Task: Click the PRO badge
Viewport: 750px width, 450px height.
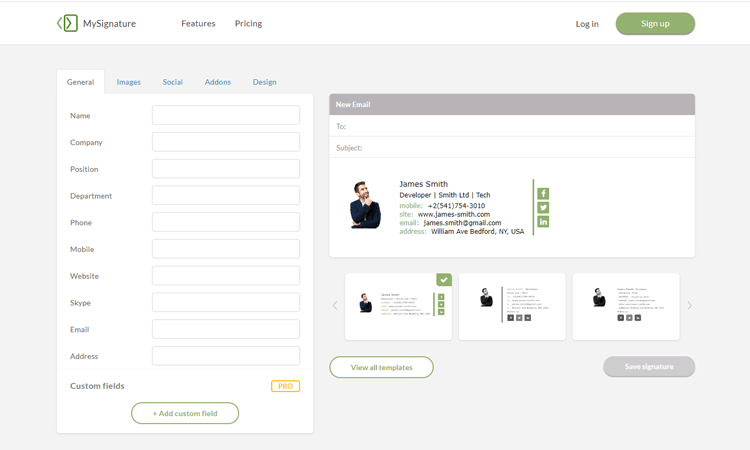Action: pyautogui.click(x=286, y=386)
